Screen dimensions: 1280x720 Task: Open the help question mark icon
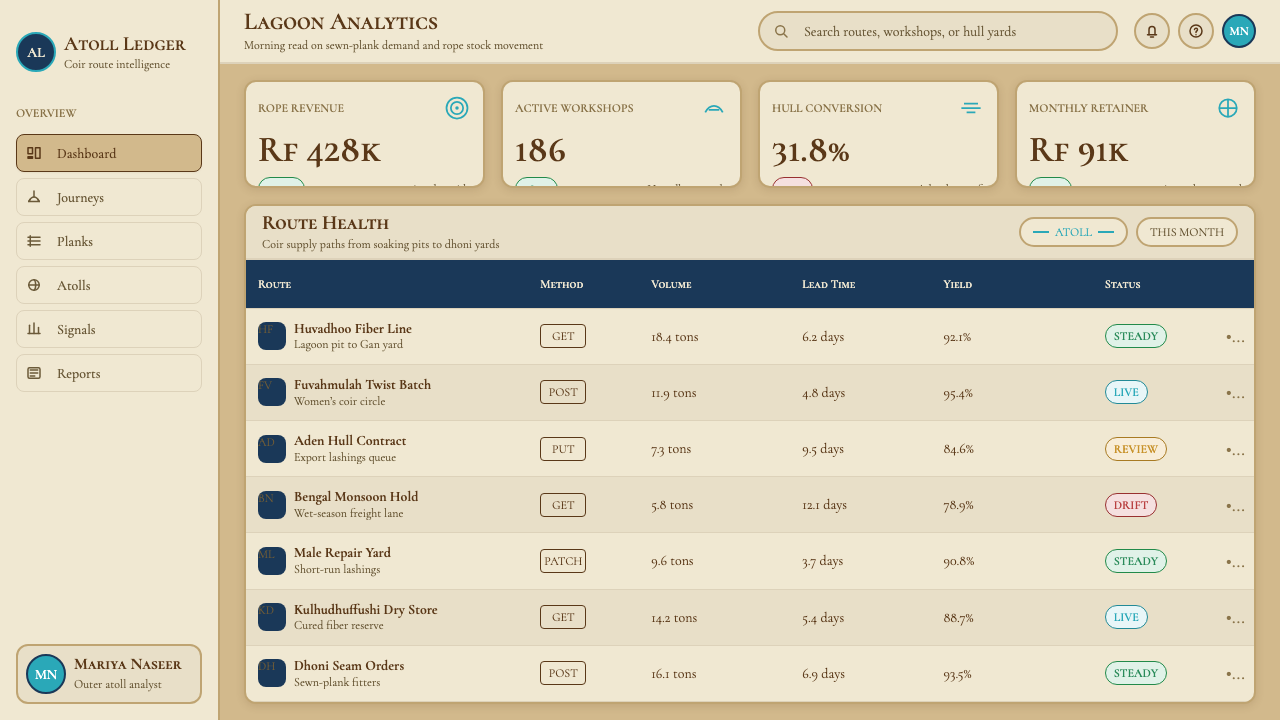pyautogui.click(x=1196, y=31)
